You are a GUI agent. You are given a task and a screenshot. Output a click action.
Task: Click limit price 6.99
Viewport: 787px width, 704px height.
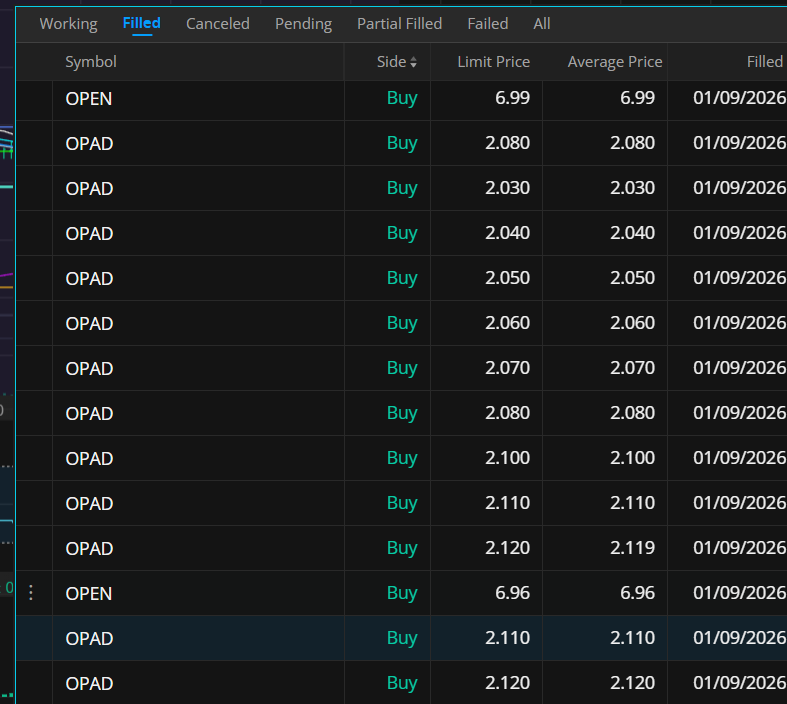(x=512, y=98)
